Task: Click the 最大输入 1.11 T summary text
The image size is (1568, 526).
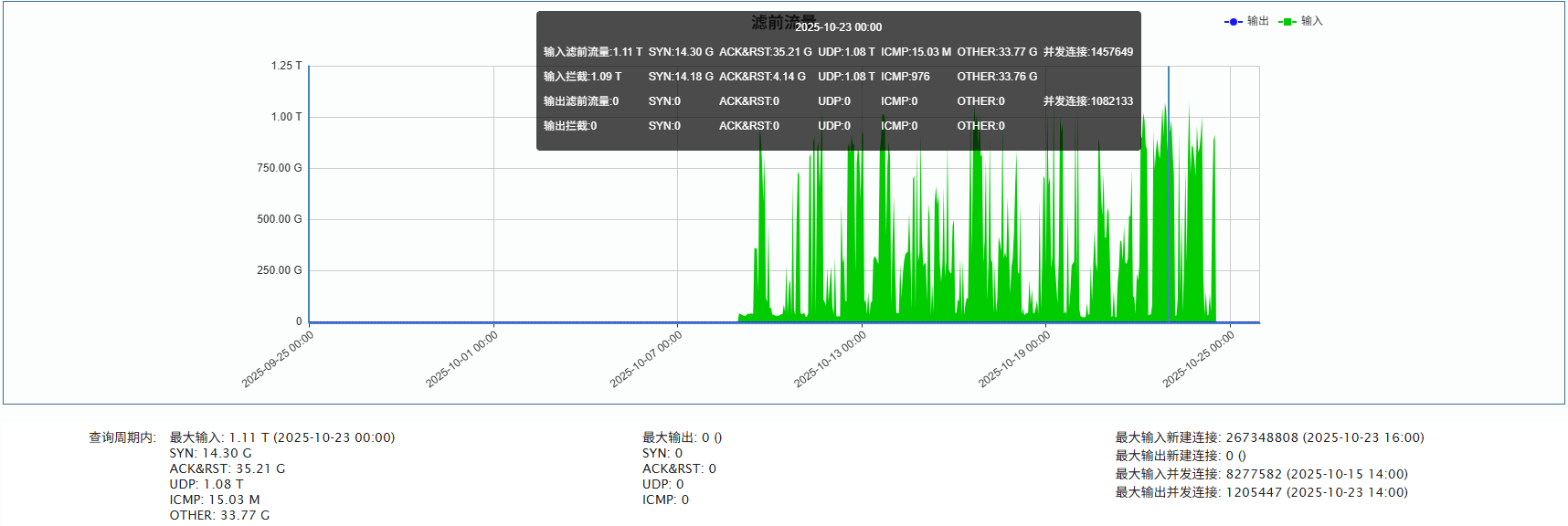Action: 281,437
